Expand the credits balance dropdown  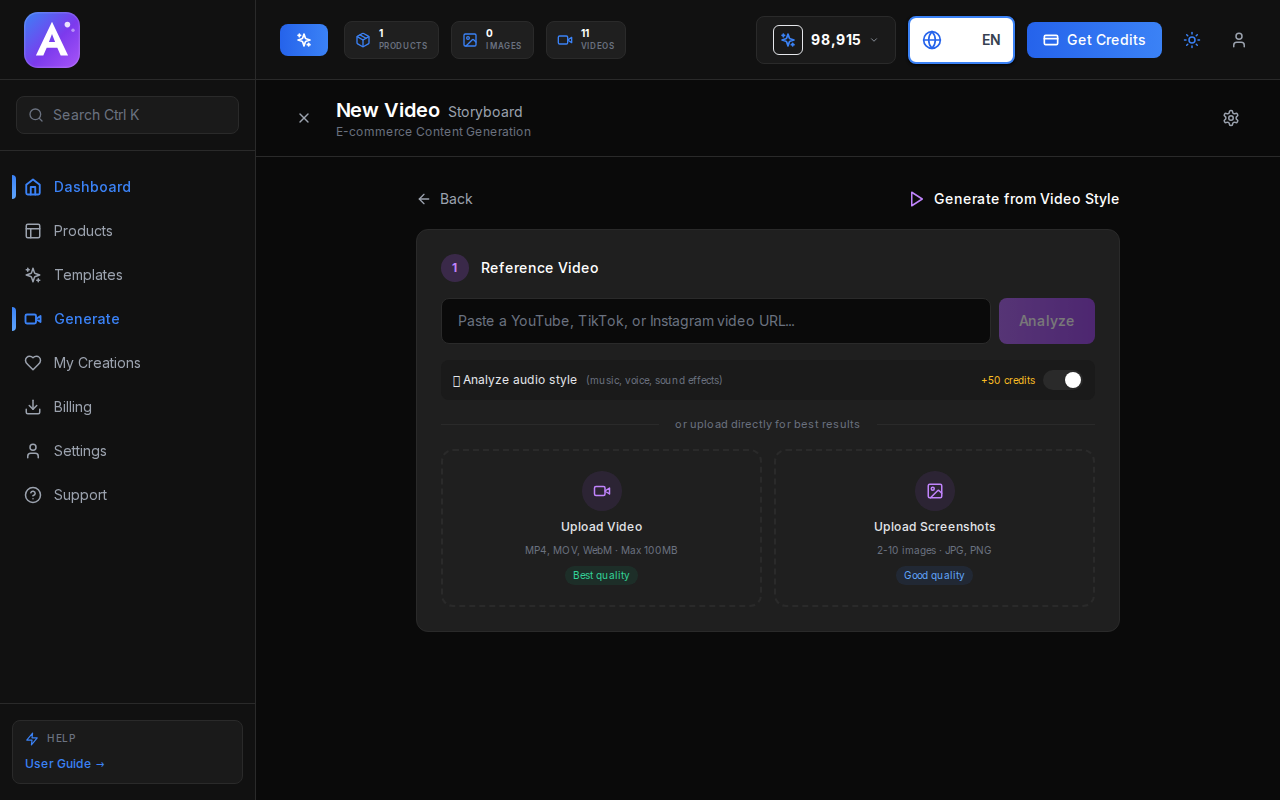pyautogui.click(x=825, y=40)
